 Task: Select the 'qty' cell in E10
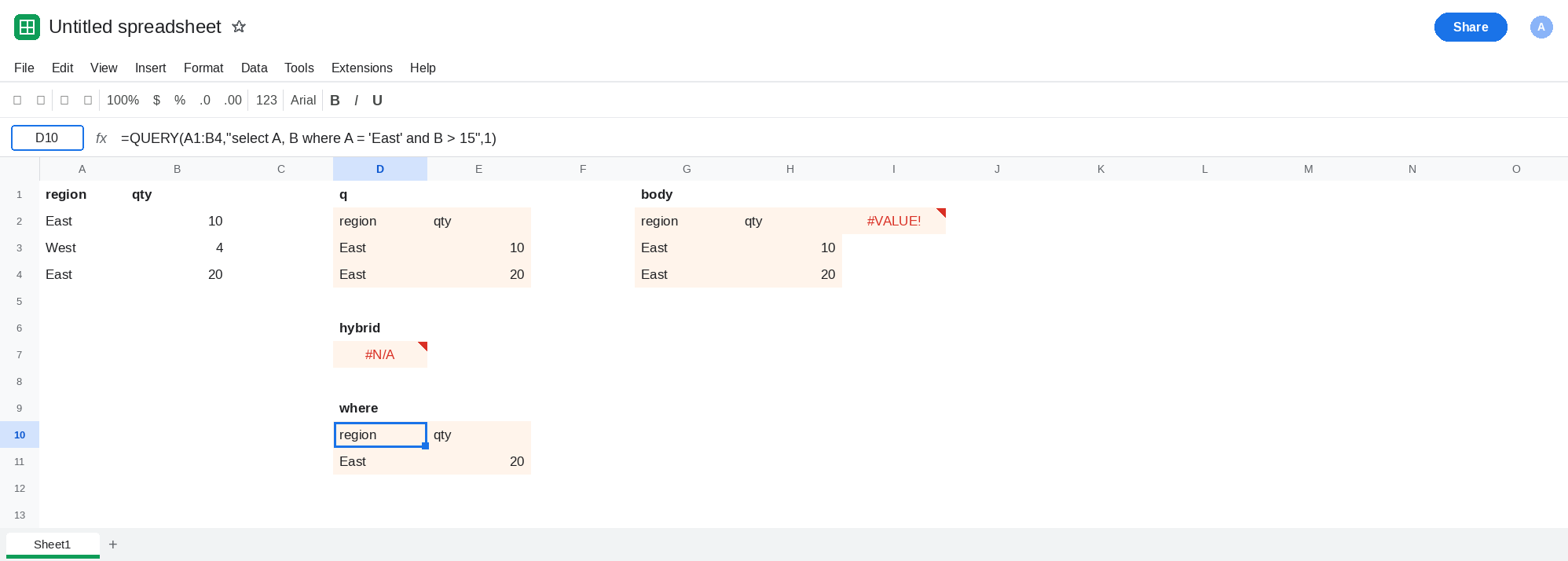[479, 434]
